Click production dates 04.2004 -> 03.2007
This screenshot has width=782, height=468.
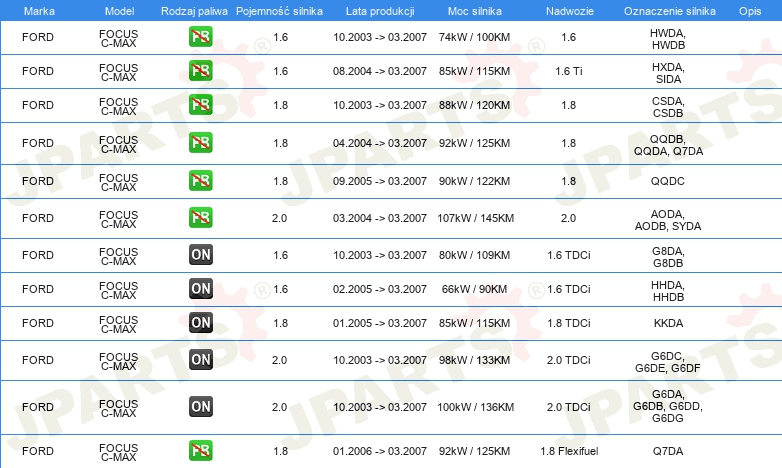coord(380,143)
